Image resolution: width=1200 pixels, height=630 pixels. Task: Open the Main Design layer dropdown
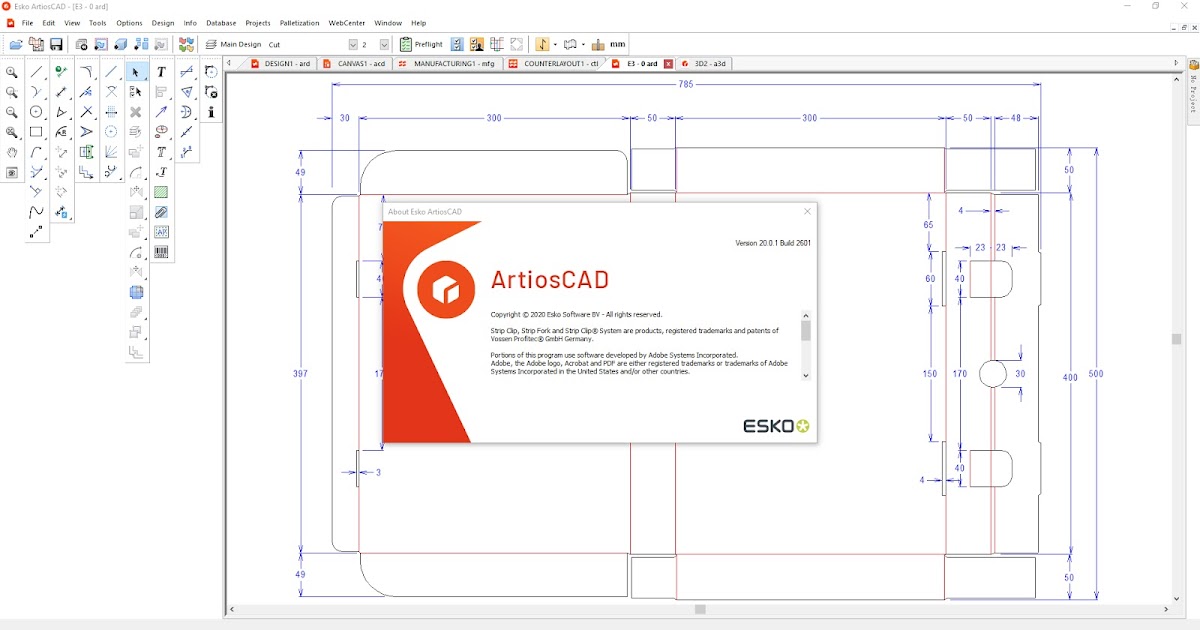coord(352,44)
